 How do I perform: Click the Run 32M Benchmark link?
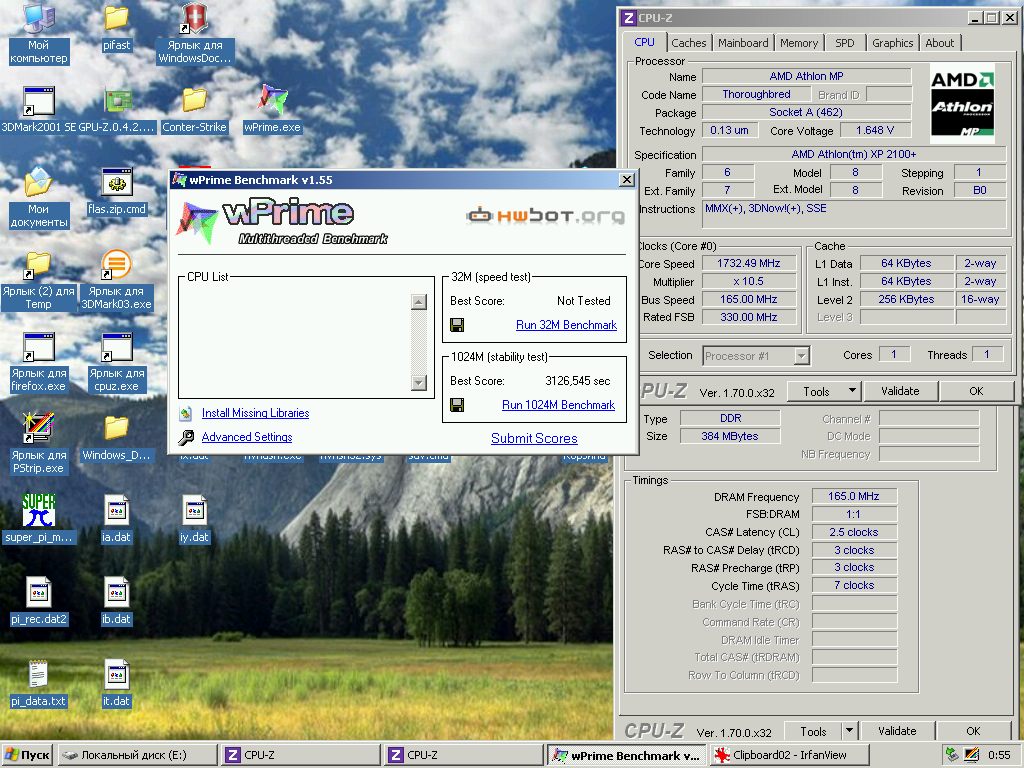(566, 325)
